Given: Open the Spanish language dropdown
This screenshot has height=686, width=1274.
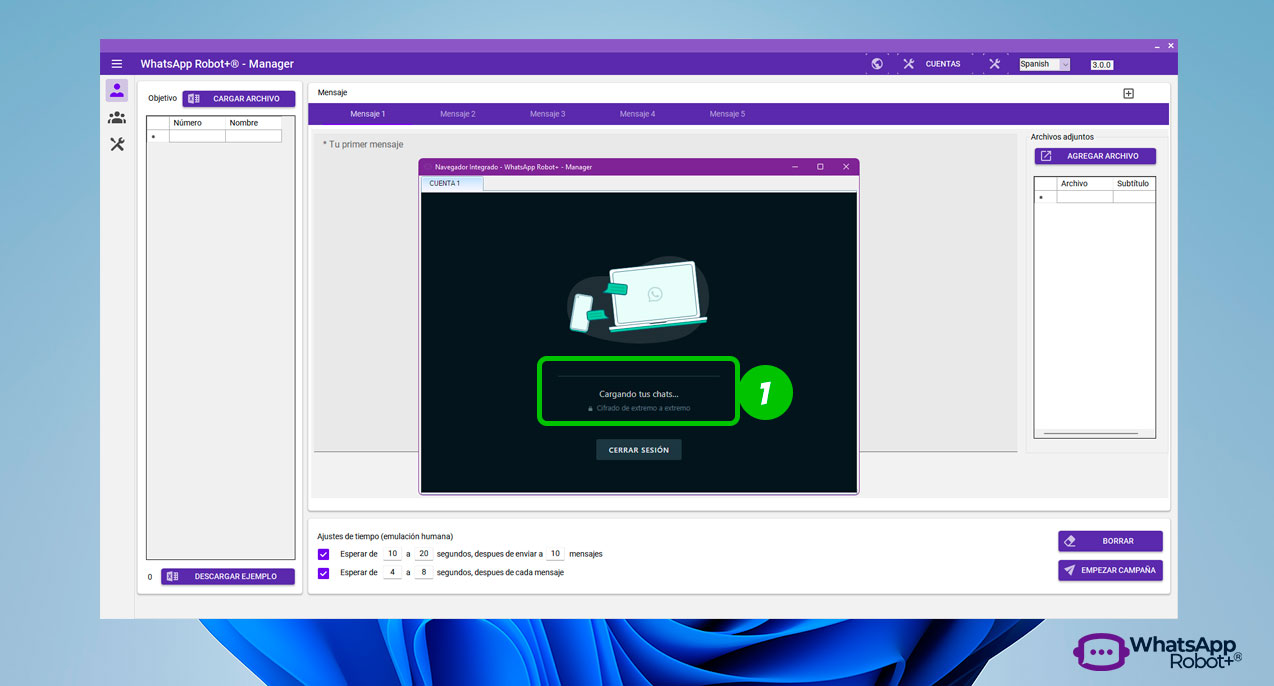Looking at the screenshot, I should pyautogui.click(x=1044, y=64).
